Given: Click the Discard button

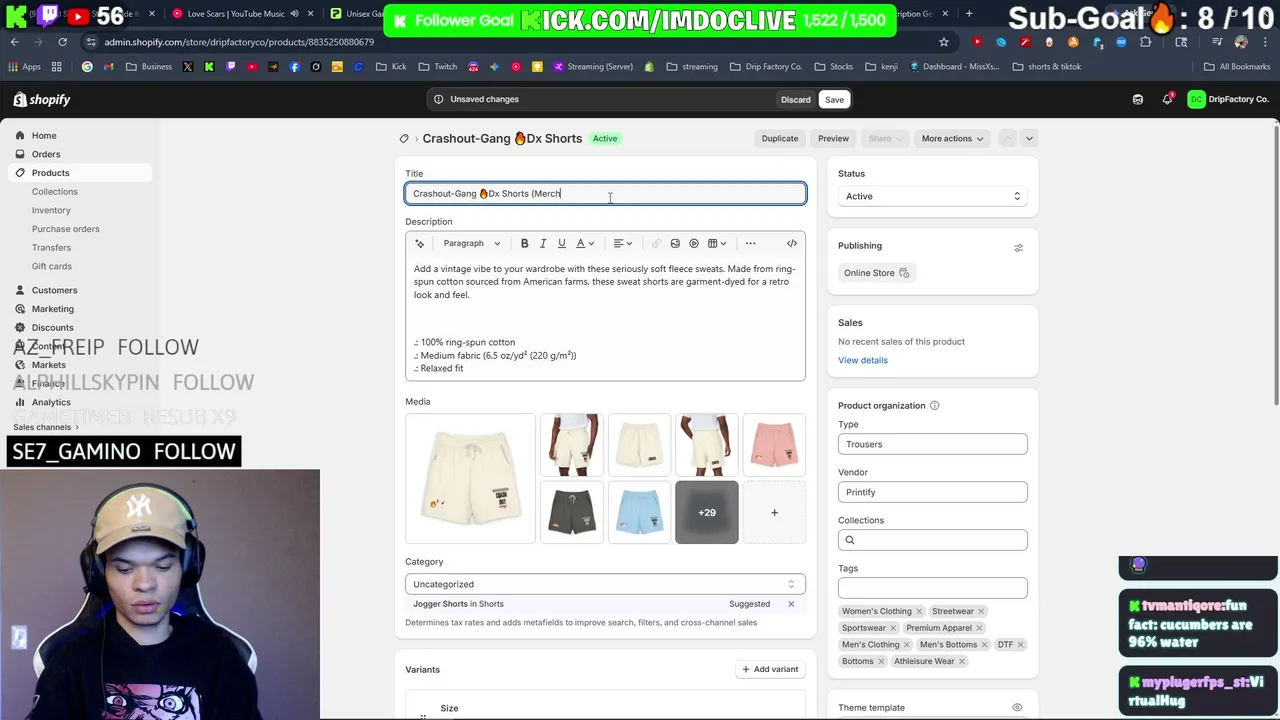Looking at the screenshot, I should [x=796, y=99].
